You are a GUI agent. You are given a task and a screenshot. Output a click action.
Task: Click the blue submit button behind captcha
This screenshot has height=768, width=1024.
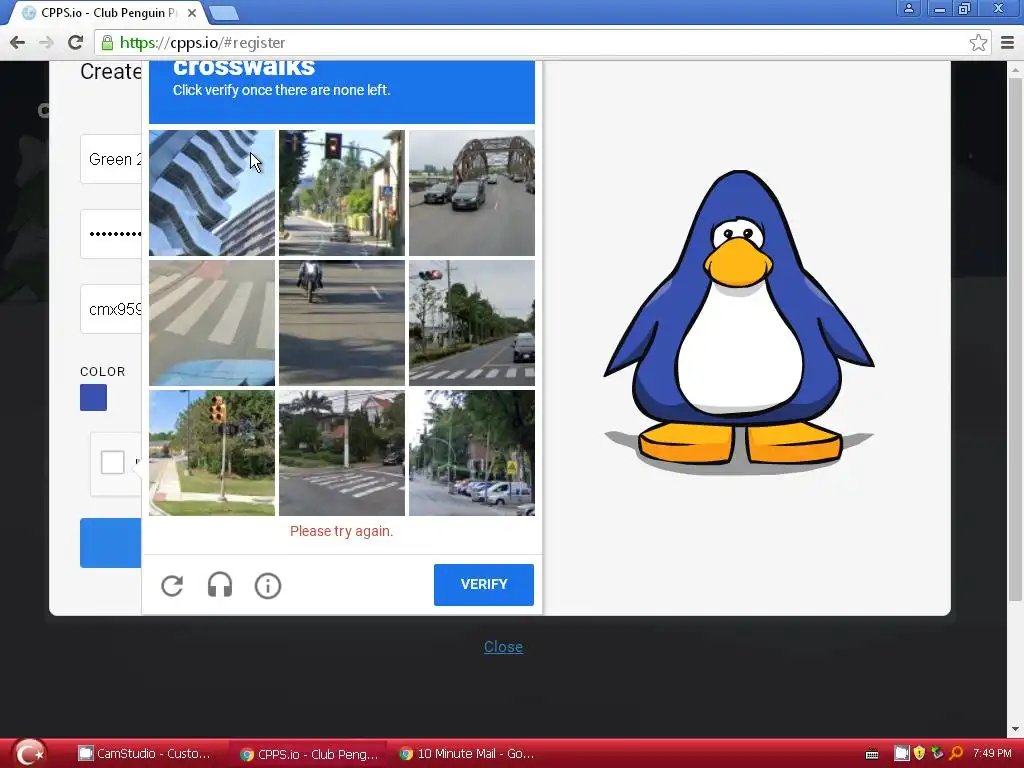110,543
